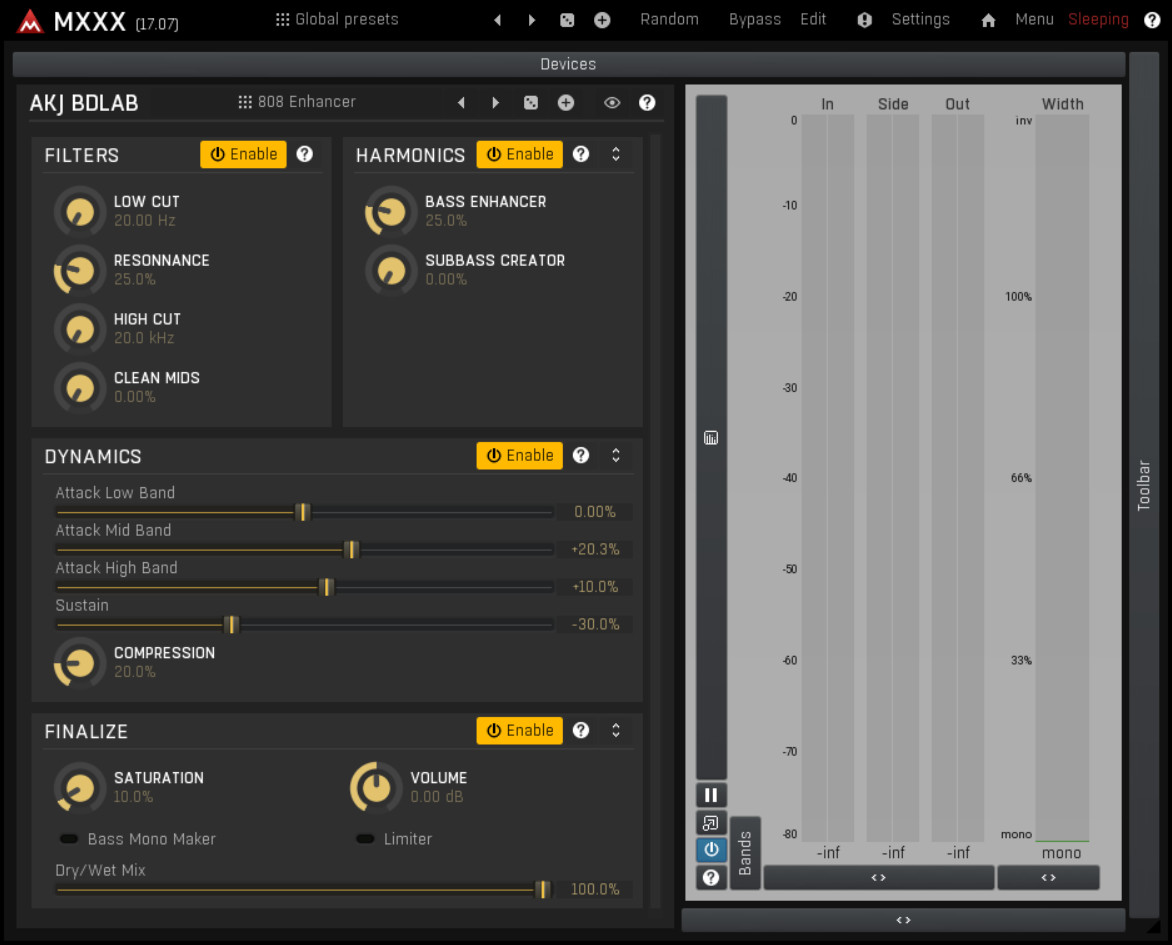Open top-right global help question icon
Image resolution: width=1172 pixels, height=945 pixels.
[x=1152, y=20]
